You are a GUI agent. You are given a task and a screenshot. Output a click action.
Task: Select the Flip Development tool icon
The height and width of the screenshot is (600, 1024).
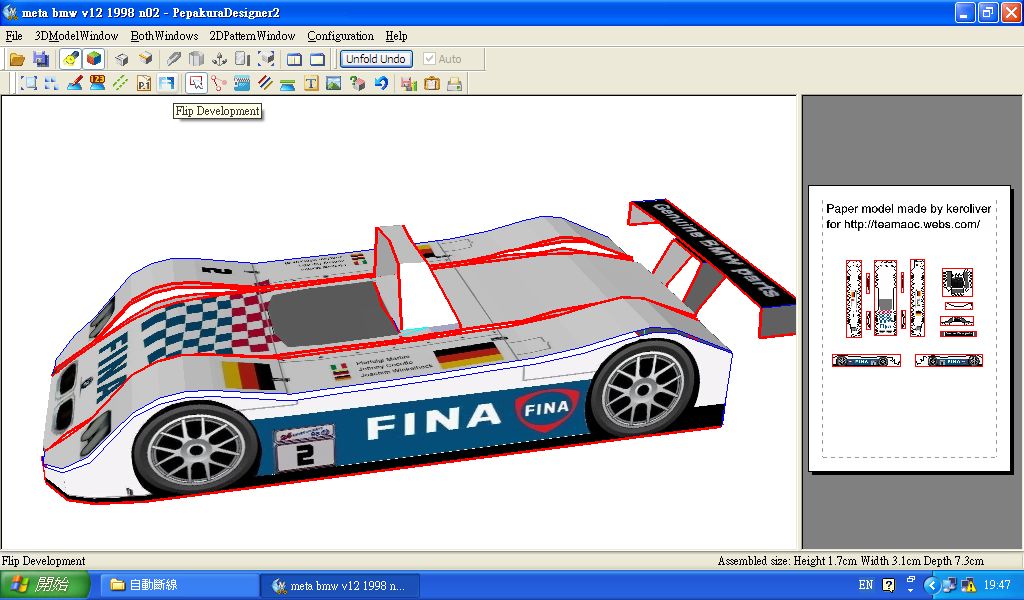point(167,84)
